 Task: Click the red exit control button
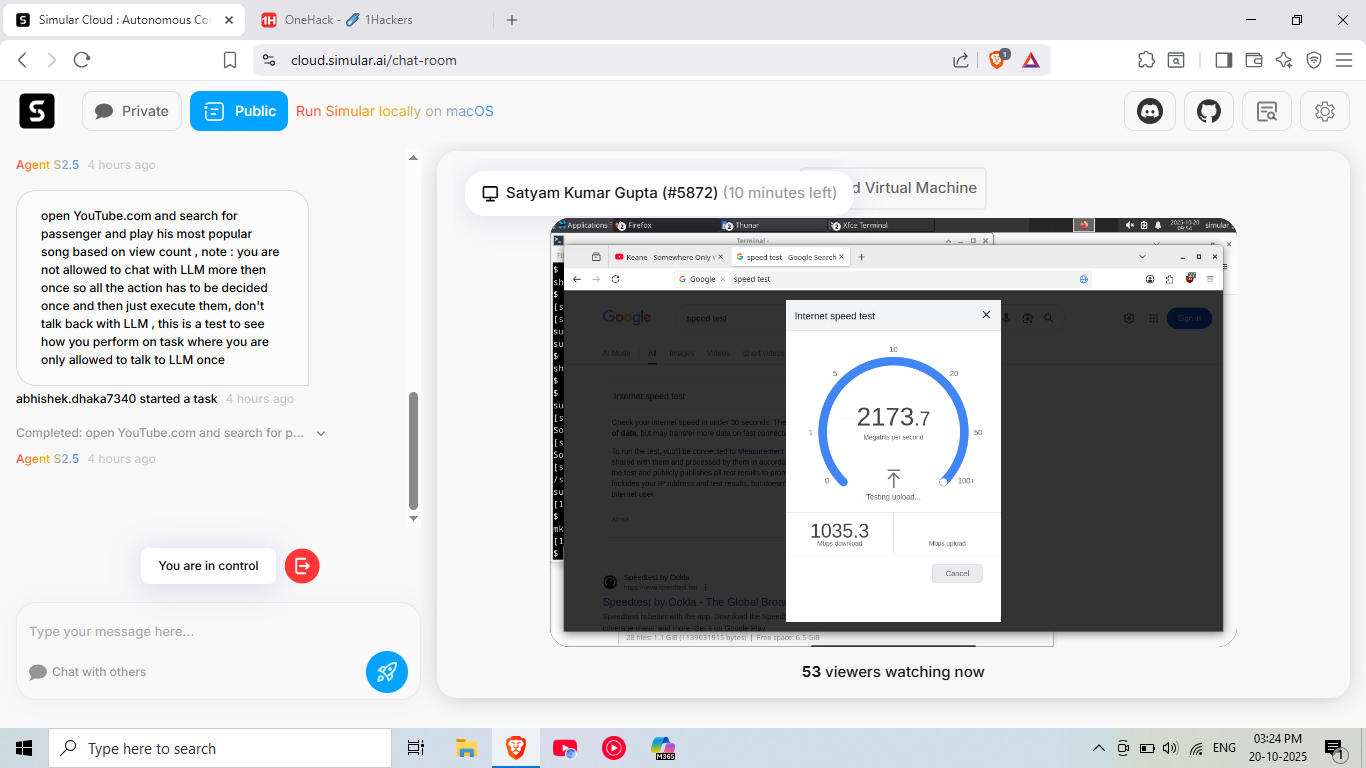tap(302, 566)
